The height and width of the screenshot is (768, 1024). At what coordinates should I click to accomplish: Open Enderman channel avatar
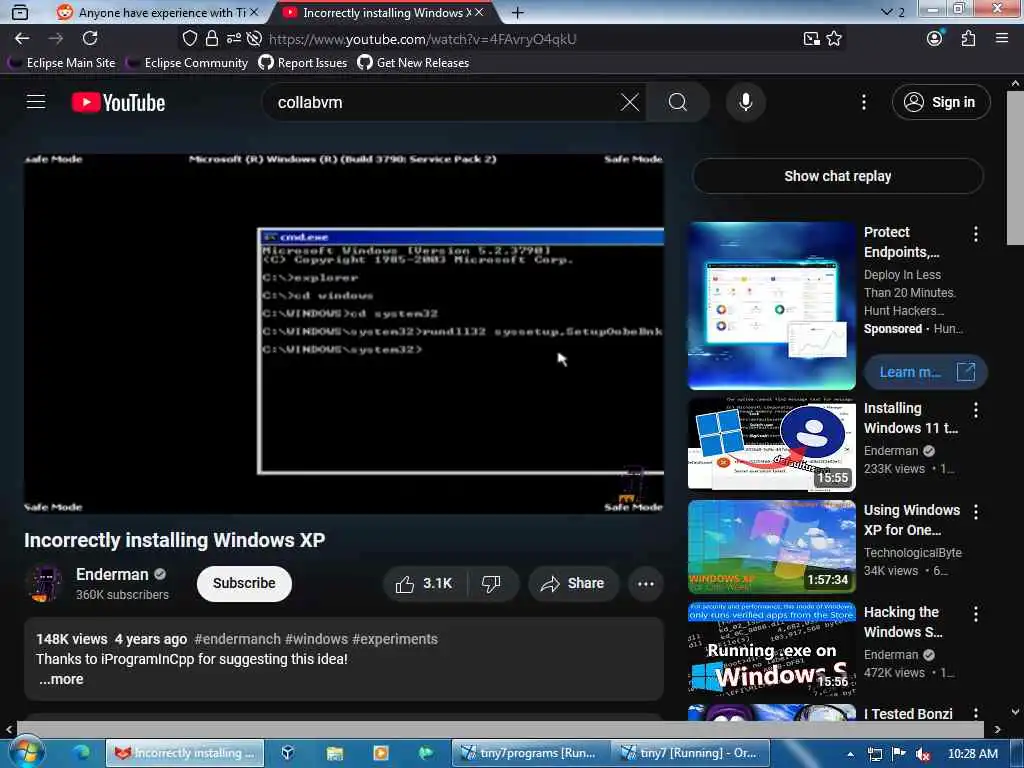pos(44,583)
